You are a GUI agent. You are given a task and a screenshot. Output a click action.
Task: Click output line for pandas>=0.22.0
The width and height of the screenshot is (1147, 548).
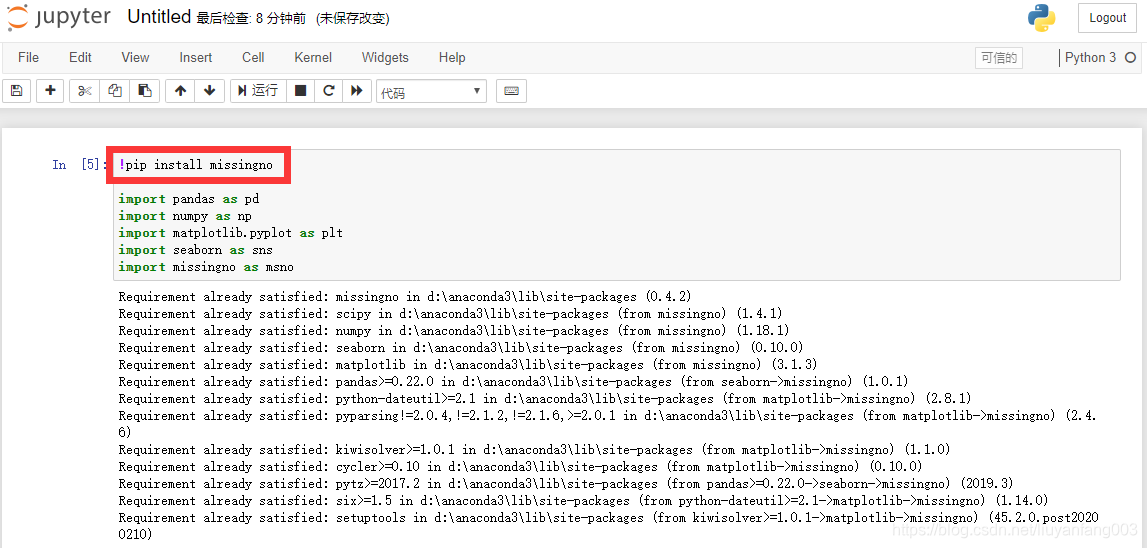click(514, 382)
